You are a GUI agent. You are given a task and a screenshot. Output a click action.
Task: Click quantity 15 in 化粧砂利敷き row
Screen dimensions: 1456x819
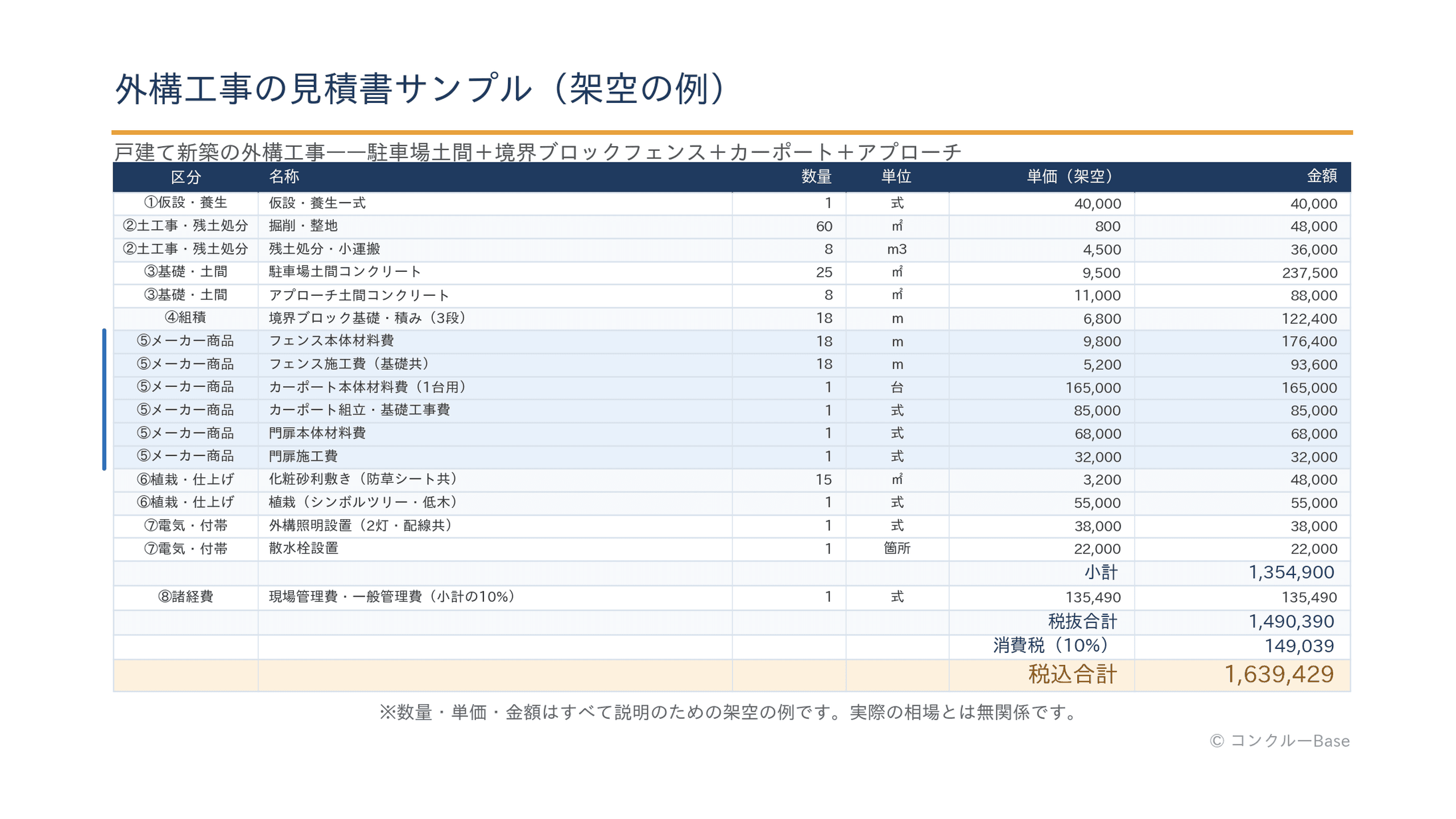click(824, 480)
